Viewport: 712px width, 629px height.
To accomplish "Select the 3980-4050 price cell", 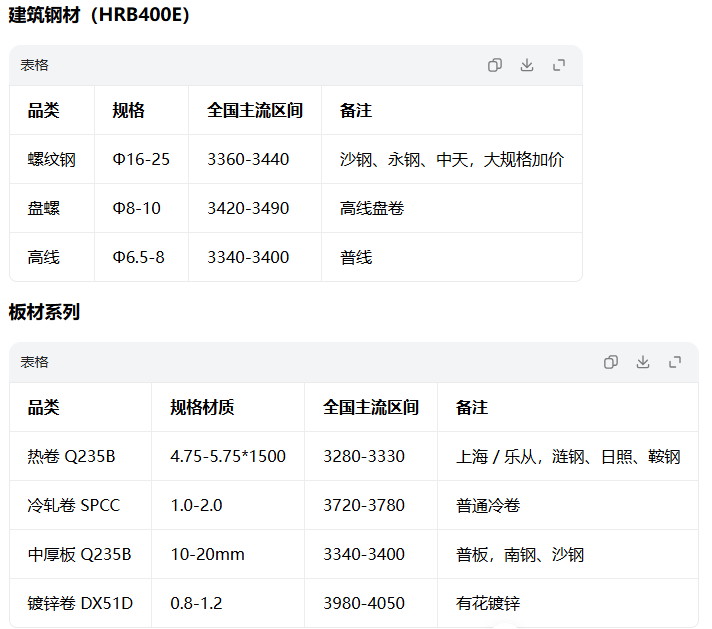I will 371,604.
